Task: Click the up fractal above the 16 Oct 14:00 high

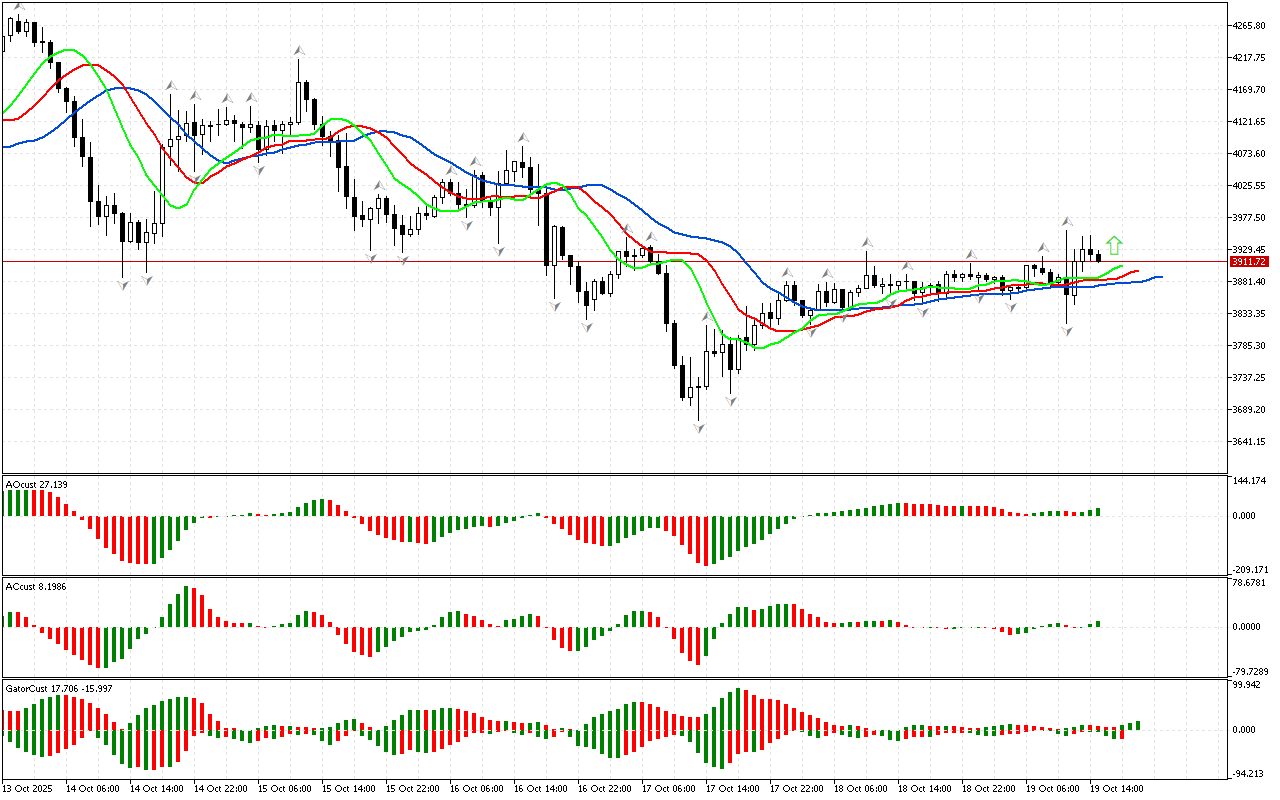Action: pos(521,138)
